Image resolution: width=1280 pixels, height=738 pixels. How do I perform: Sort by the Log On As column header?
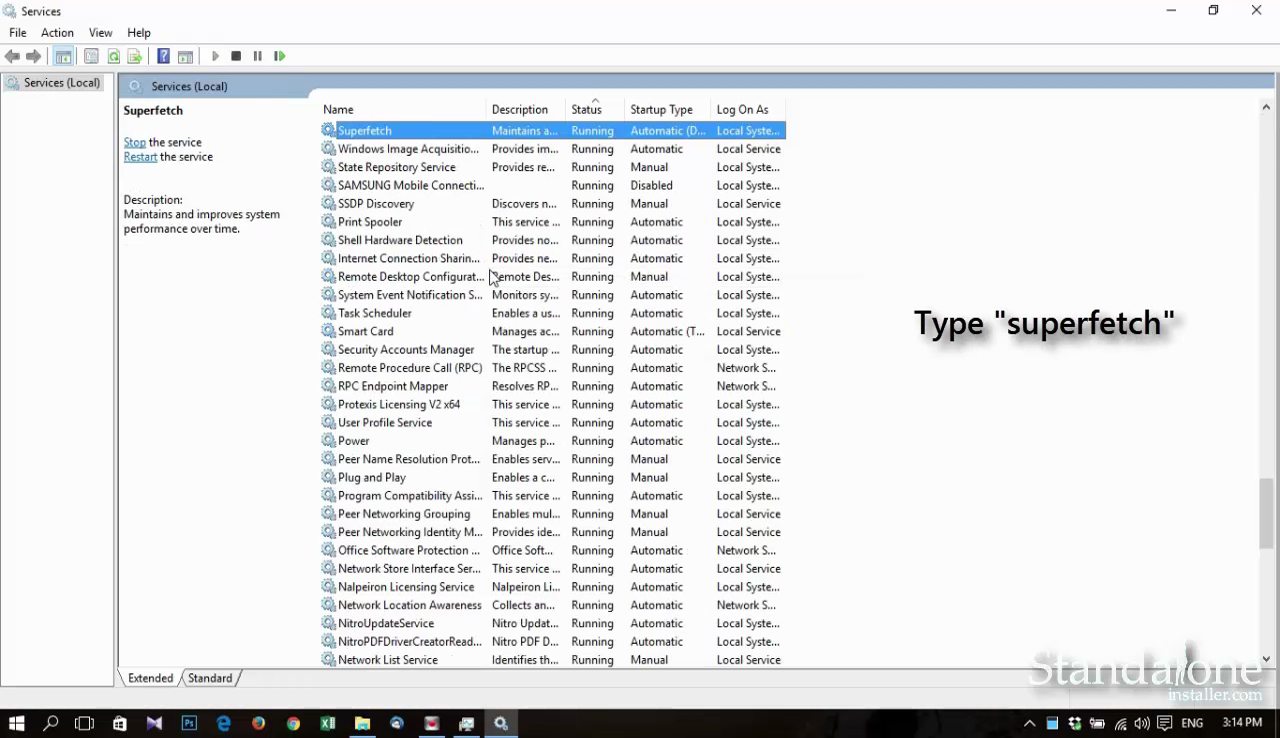[749, 110]
